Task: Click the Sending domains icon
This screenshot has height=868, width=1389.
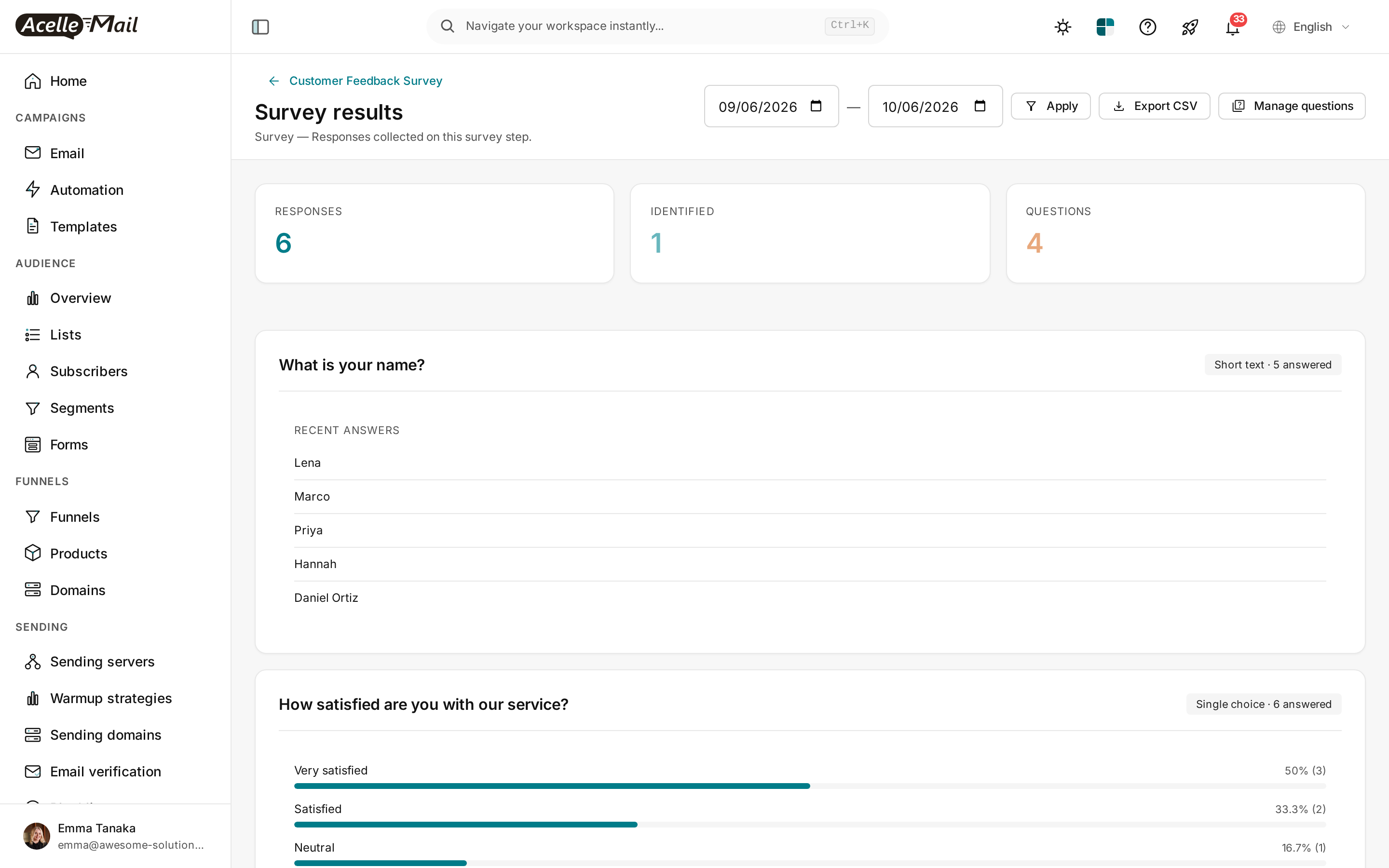Action: (33, 735)
